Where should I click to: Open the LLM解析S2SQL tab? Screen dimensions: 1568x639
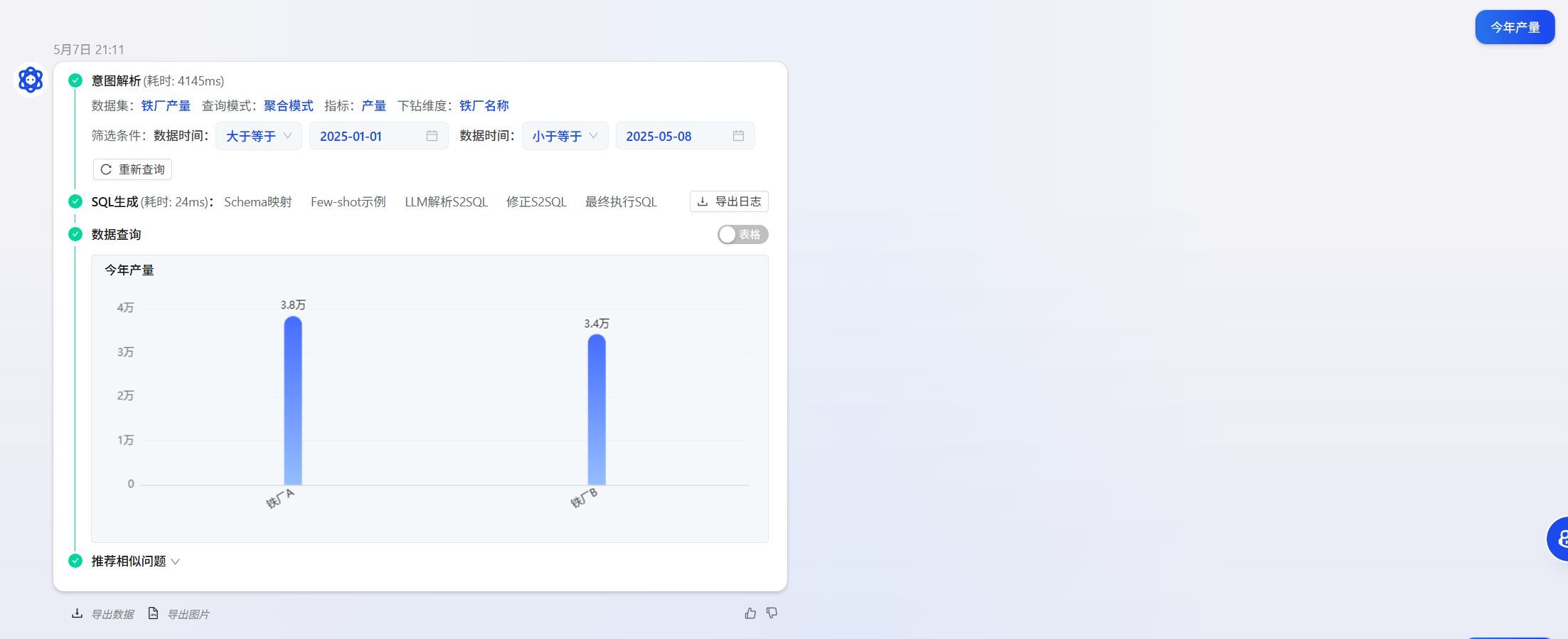(x=446, y=202)
